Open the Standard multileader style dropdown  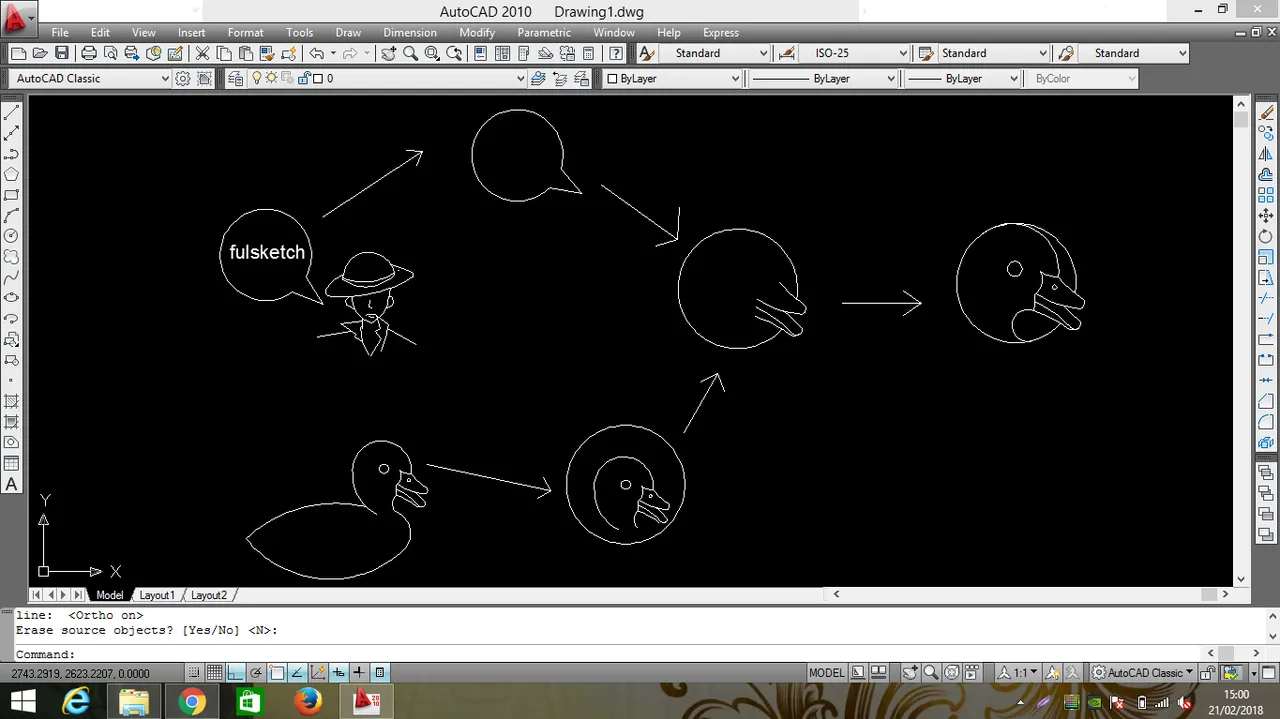(1133, 53)
